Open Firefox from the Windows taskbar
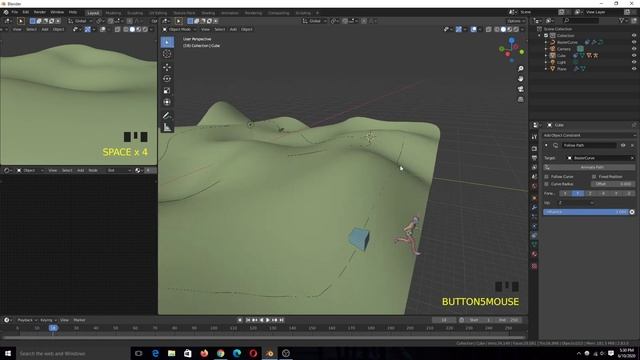This screenshot has width=640, height=360. tap(204, 353)
